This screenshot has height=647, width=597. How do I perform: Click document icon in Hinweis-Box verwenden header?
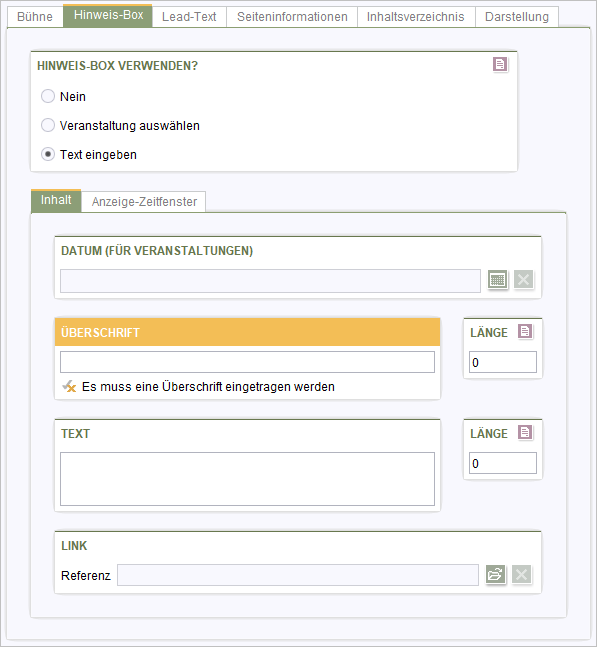[500, 64]
